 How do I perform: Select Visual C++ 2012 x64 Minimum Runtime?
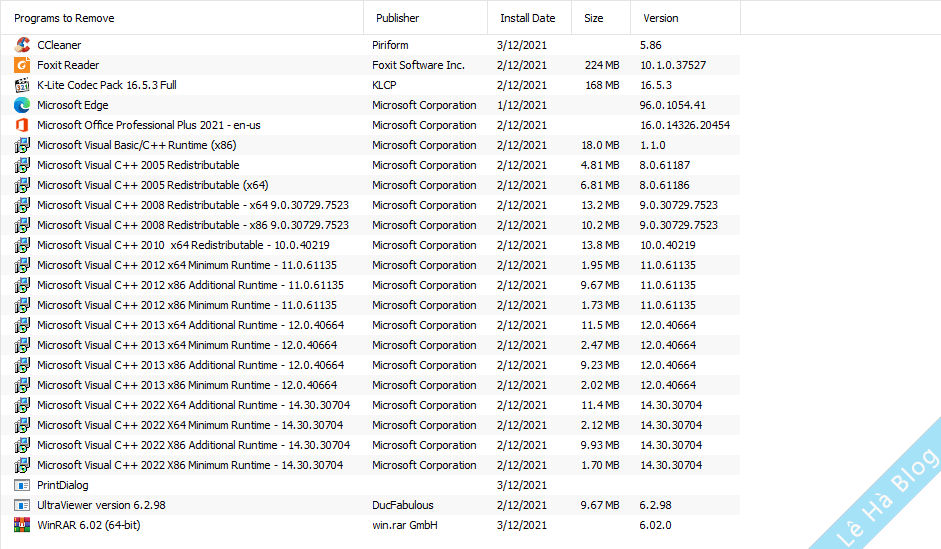click(x=187, y=265)
